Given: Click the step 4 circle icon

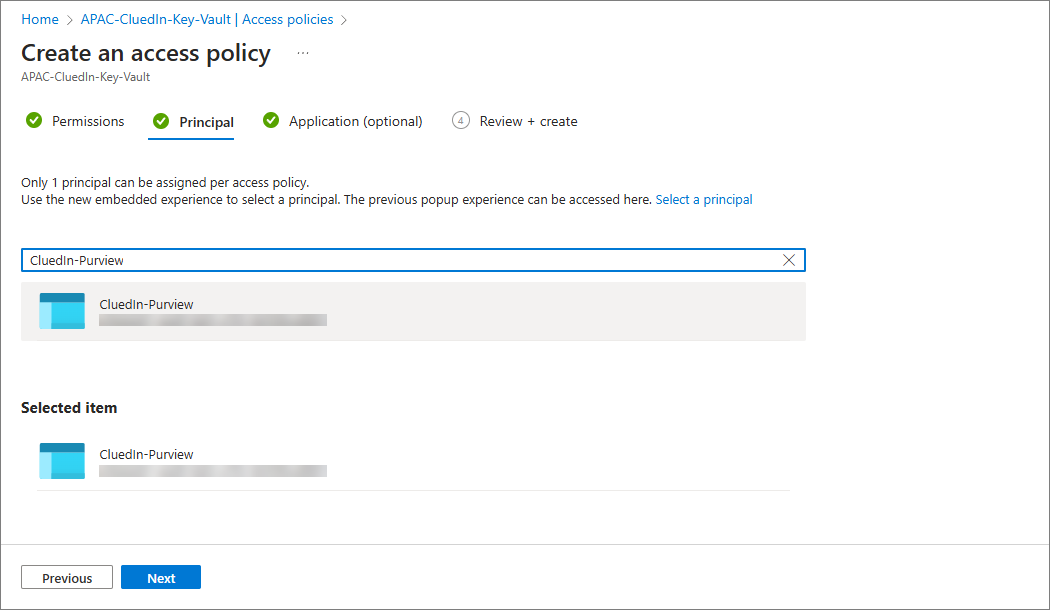Looking at the screenshot, I should point(461,121).
